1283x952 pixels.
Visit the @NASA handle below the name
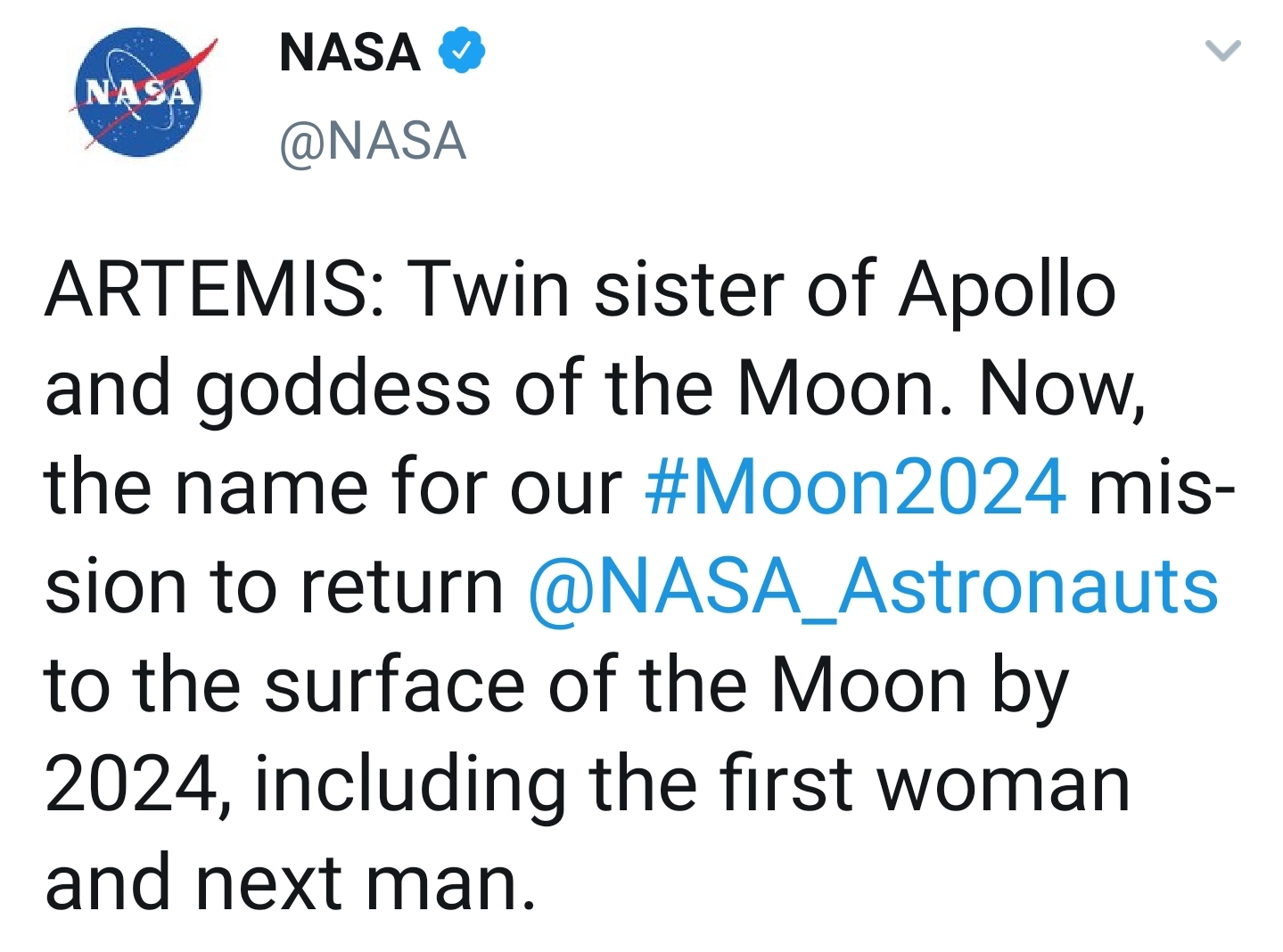pos(373,141)
